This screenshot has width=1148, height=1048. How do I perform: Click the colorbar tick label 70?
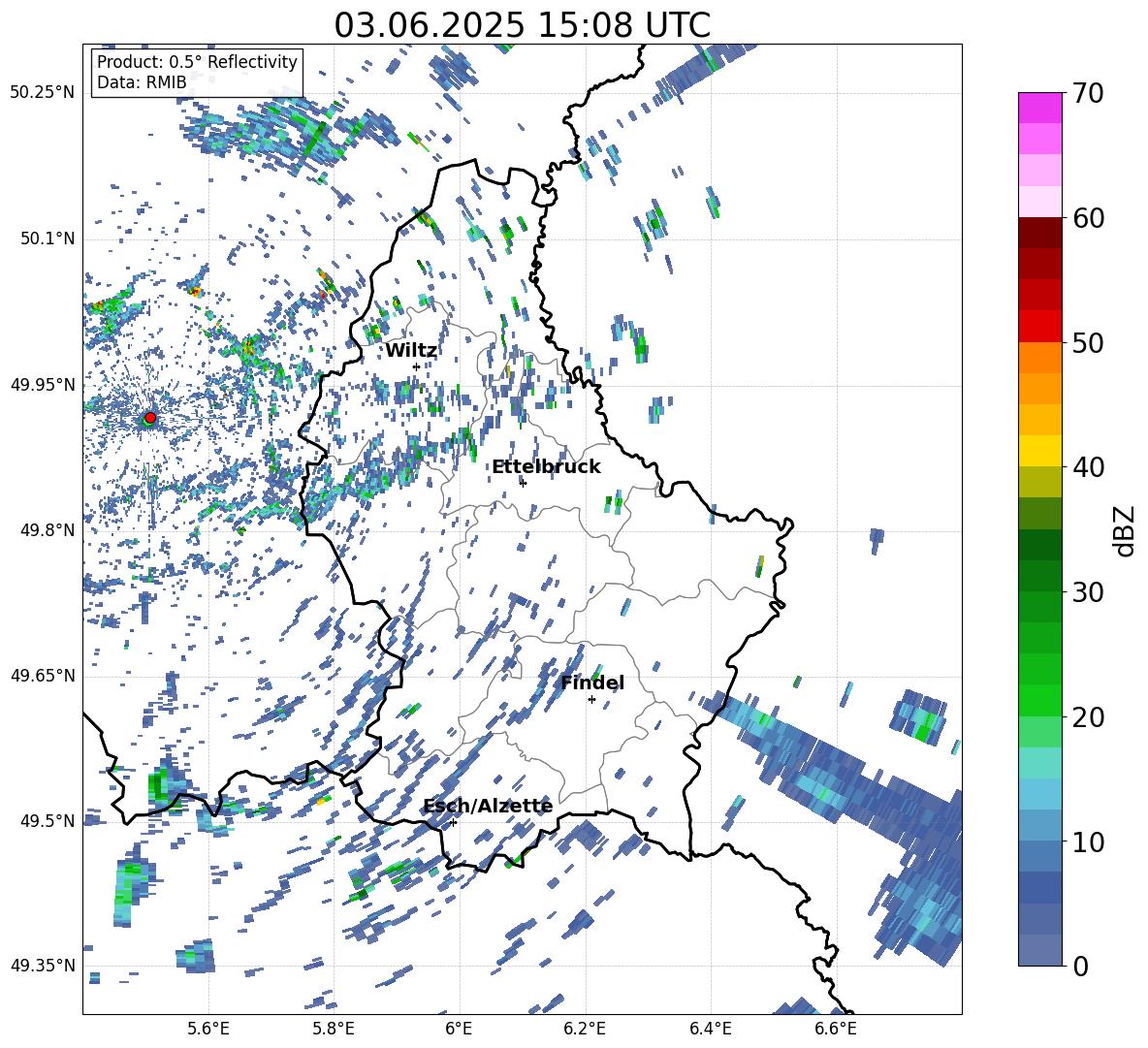pos(1088,93)
